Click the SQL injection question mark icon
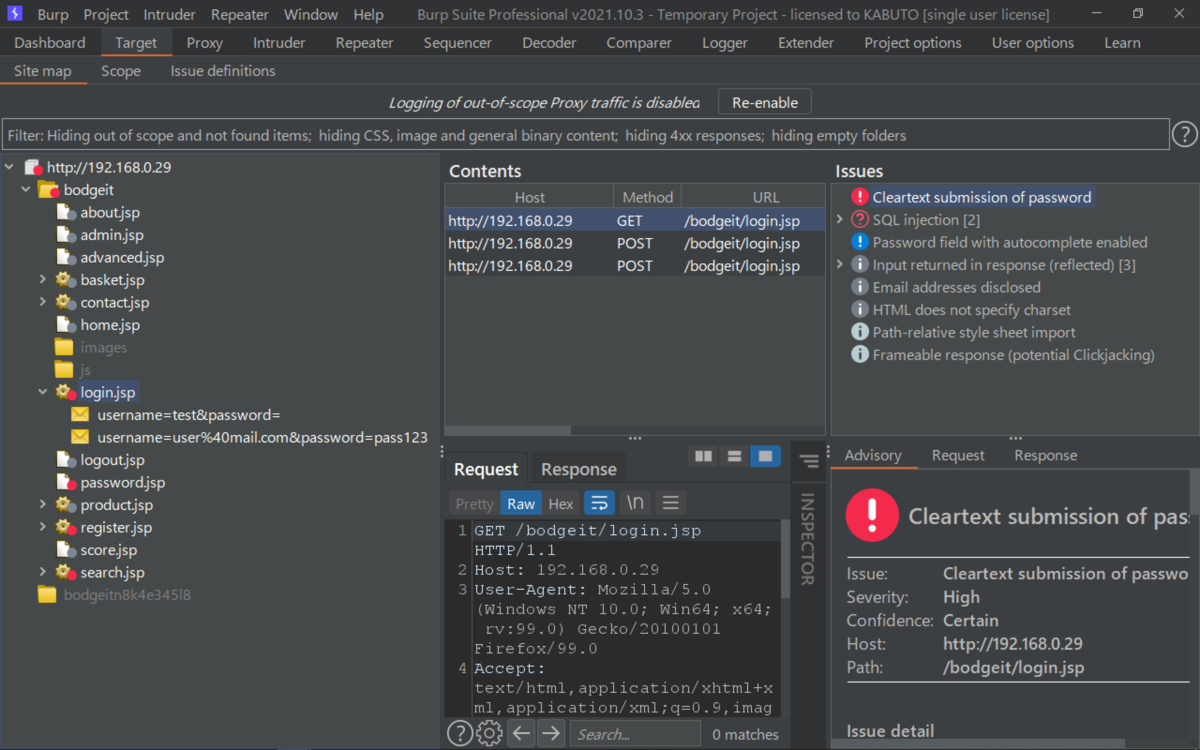Viewport: 1200px width, 750px height. (859, 219)
